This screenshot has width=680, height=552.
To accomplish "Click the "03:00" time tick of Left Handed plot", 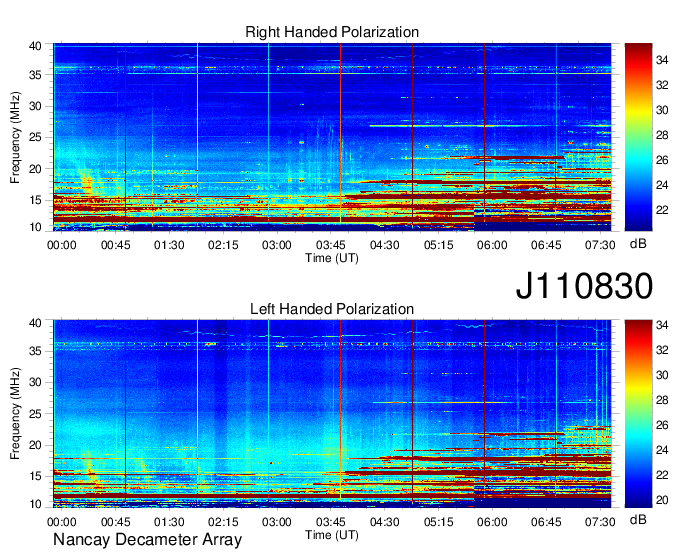I will click(x=277, y=522).
